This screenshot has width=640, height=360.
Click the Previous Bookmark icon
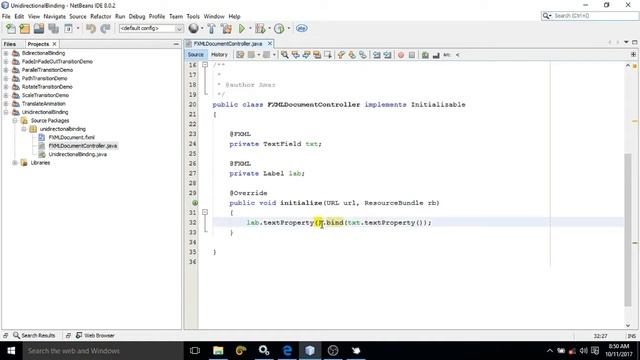click(341, 55)
